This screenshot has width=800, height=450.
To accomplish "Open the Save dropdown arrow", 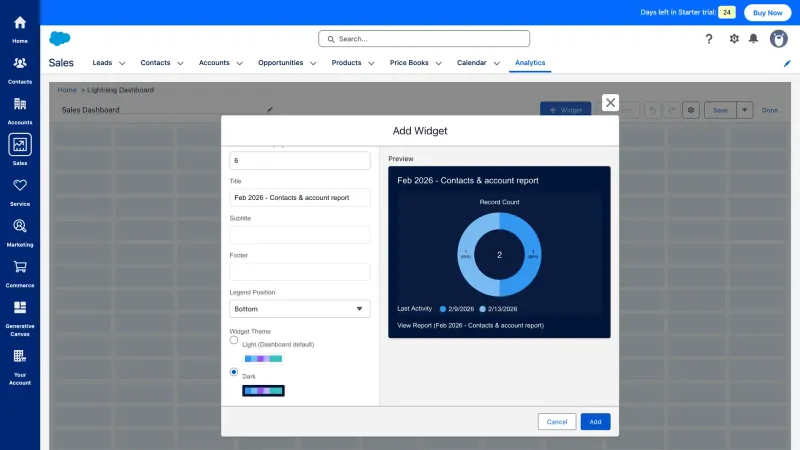I will click(x=744, y=110).
